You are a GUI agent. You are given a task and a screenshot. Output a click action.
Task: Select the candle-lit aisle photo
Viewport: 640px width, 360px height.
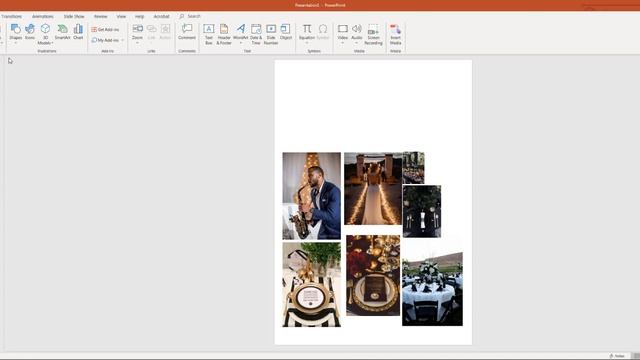[x=373, y=189]
